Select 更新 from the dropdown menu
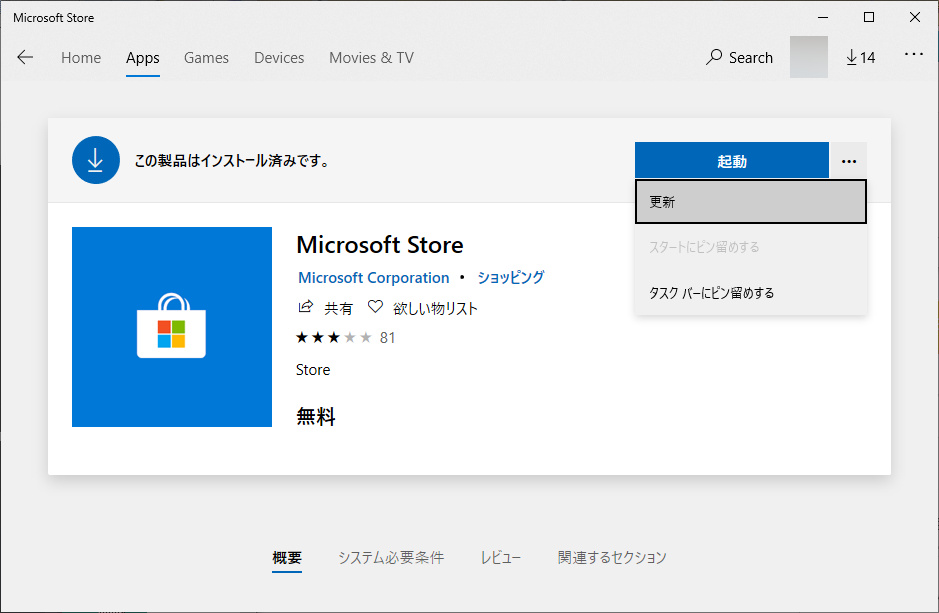Image resolution: width=939 pixels, height=613 pixels. point(750,202)
